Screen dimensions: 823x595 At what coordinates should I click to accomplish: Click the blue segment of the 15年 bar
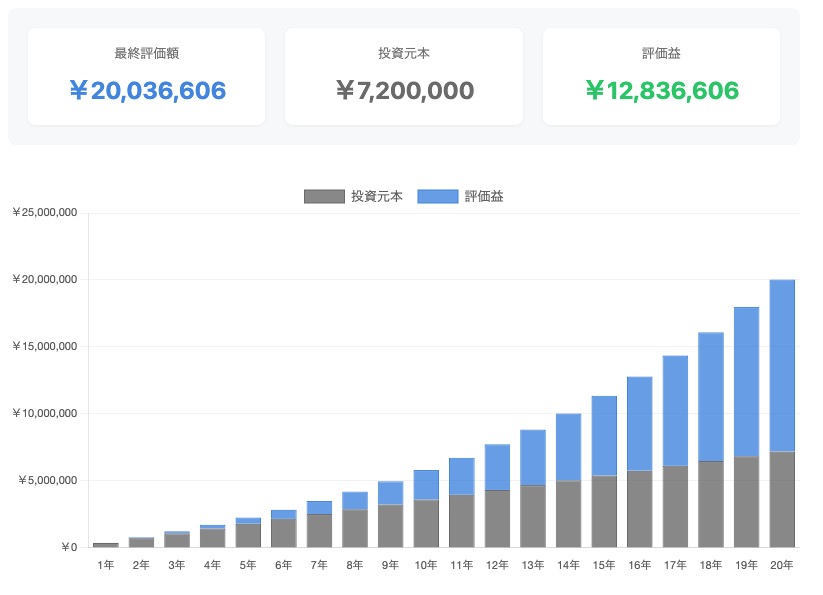click(604, 435)
